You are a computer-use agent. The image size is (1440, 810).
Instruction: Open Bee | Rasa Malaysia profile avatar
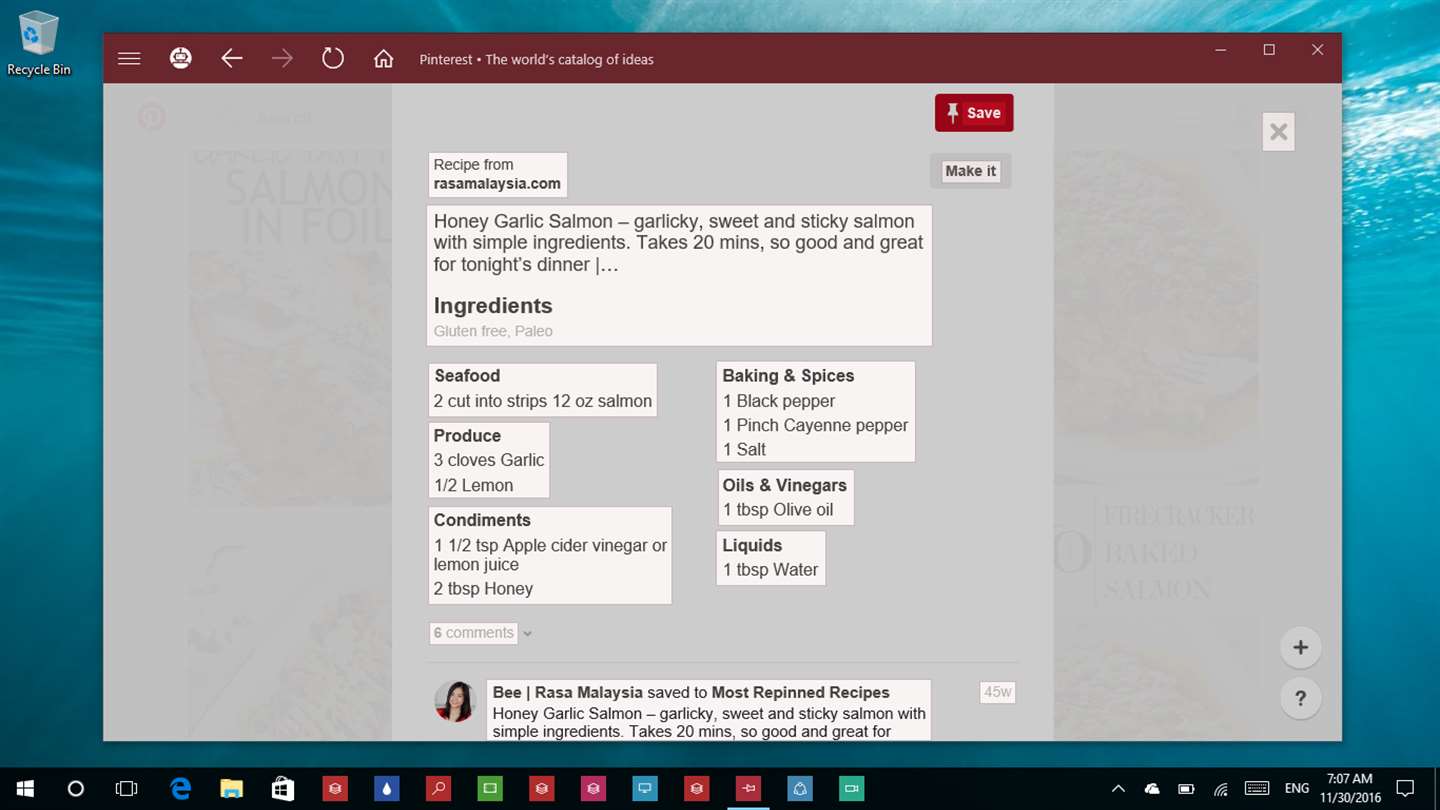(455, 701)
